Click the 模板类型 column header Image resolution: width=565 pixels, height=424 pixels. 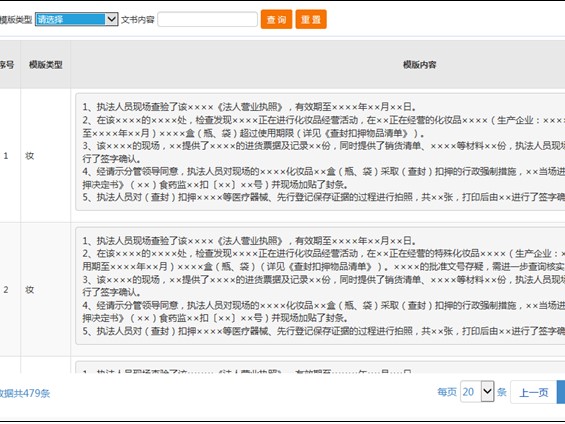[x=46, y=65]
